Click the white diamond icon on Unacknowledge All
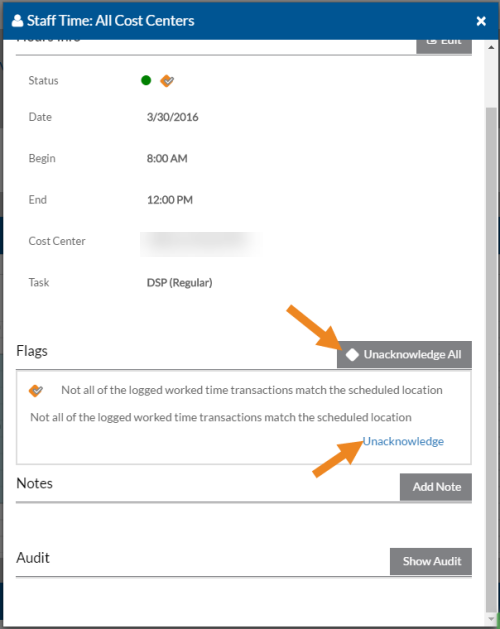500x629 pixels. click(352, 355)
